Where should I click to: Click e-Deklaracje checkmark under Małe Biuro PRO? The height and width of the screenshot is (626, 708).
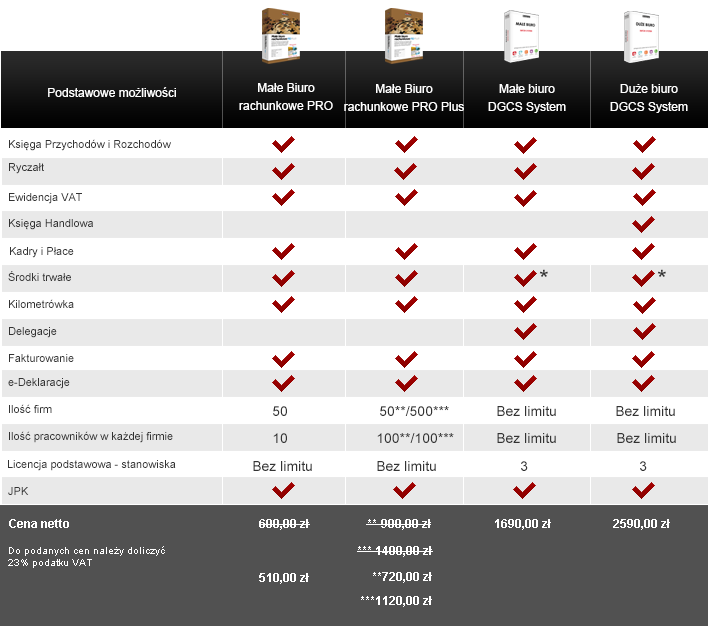tap(283, 383)
